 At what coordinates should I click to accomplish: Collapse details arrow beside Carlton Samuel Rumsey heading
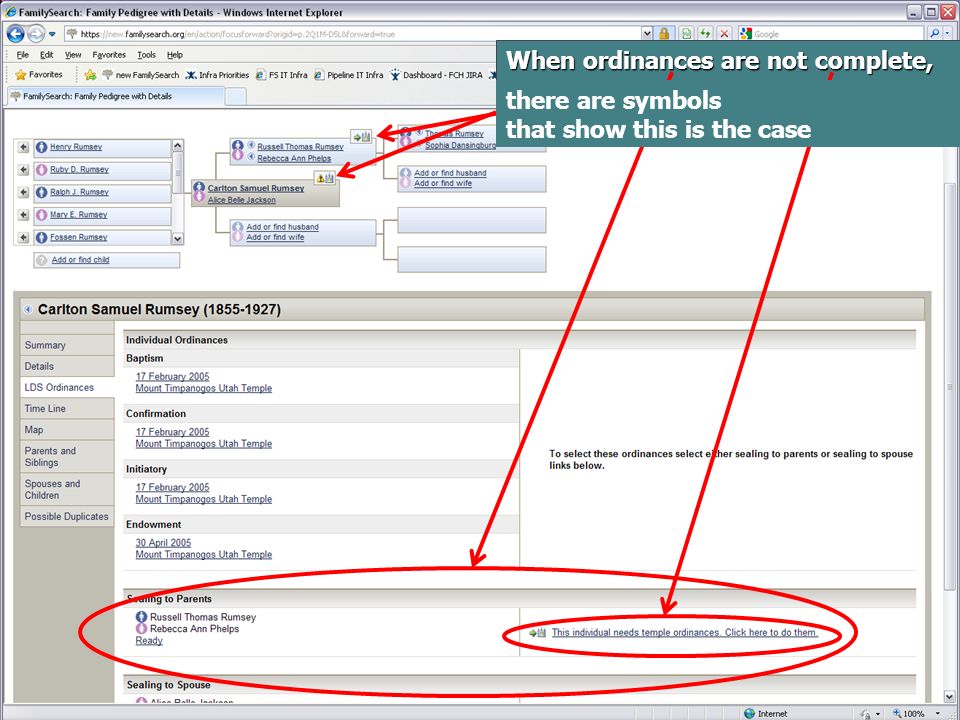coord(28,310)
